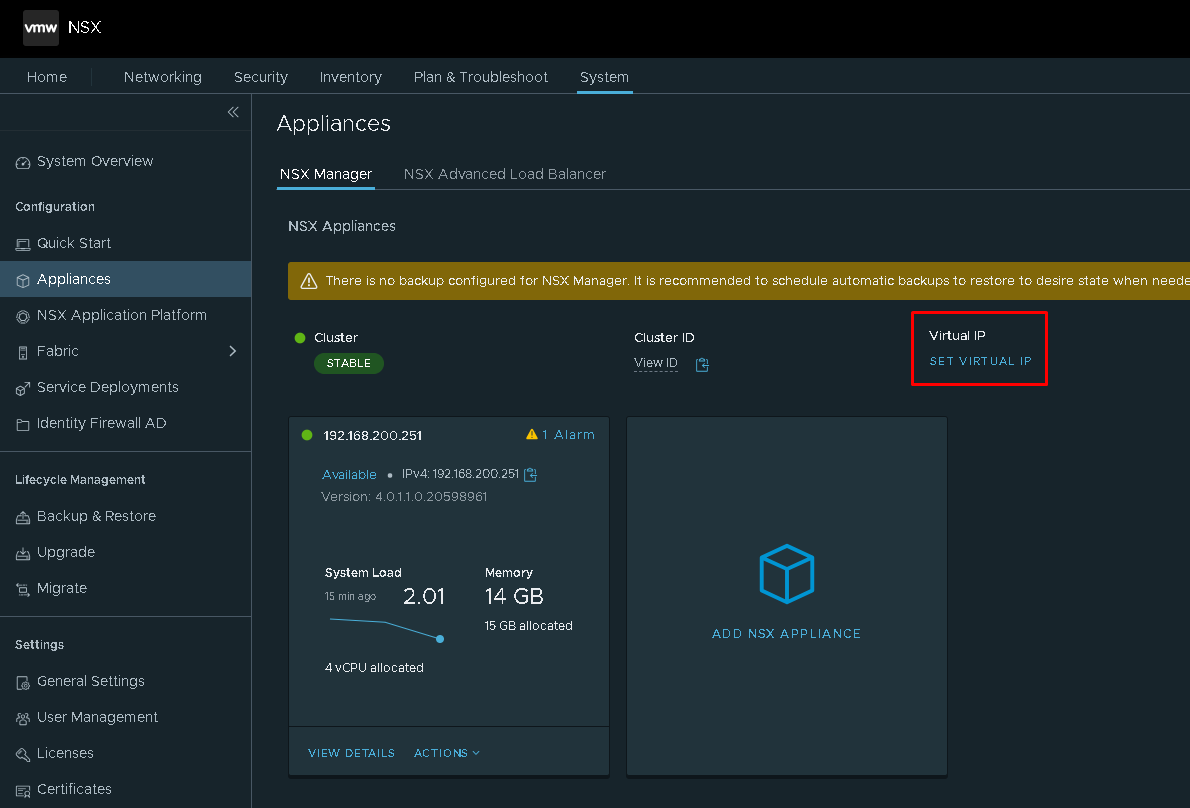Open the Actions dropdown on the appliance card
This screenshot has width=1190, height=808.
[446, 753]
